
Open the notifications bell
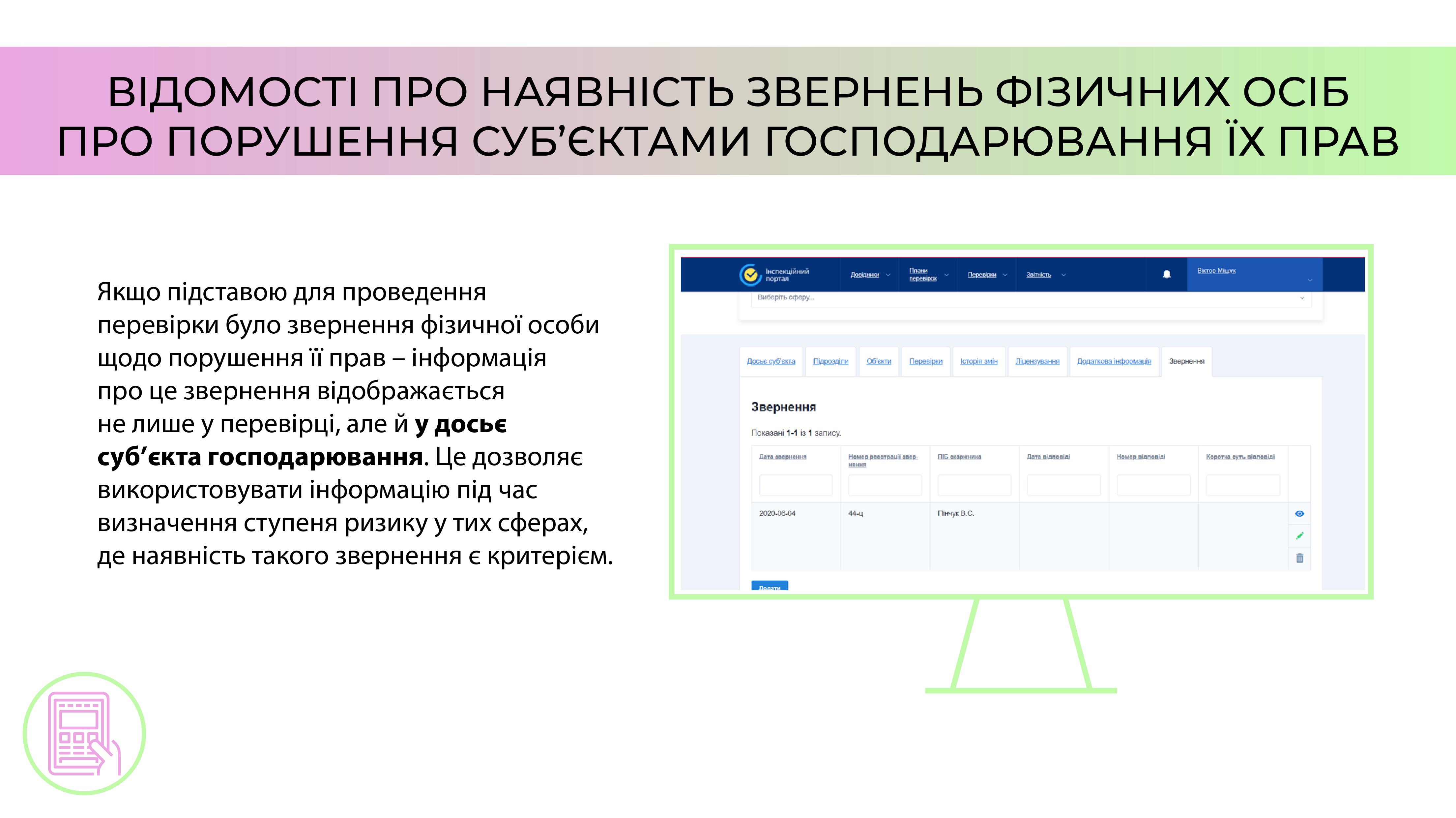click(1167, 274)
